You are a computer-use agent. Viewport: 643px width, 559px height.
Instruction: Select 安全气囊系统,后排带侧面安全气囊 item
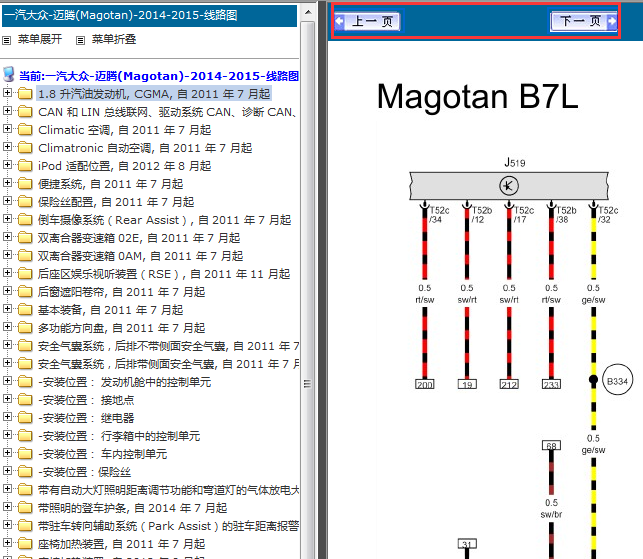168,364
